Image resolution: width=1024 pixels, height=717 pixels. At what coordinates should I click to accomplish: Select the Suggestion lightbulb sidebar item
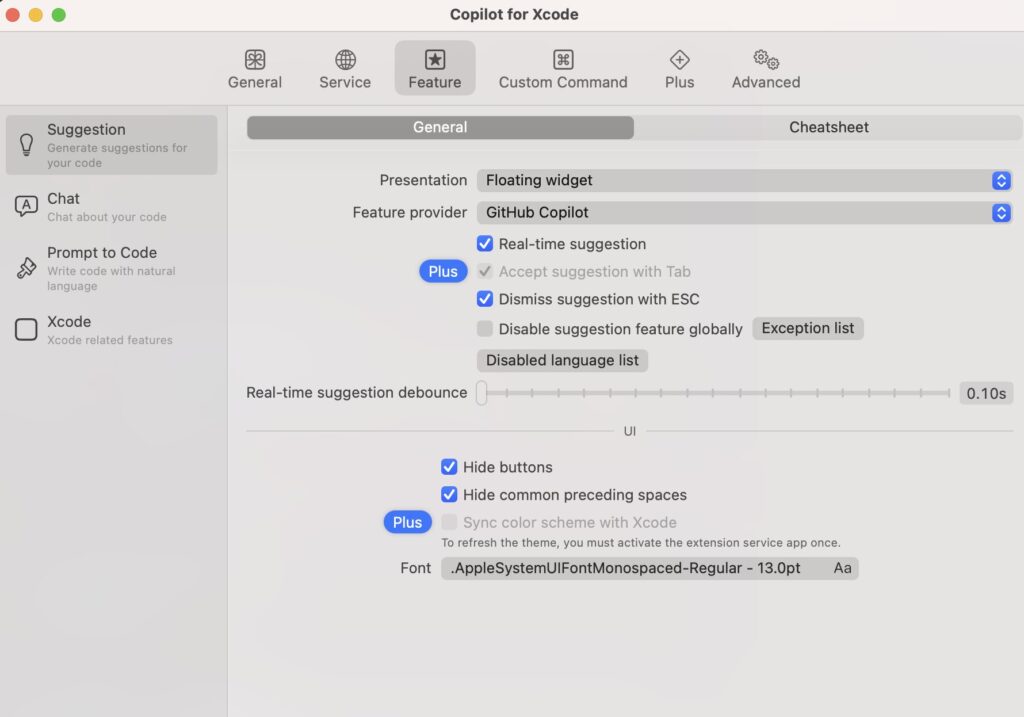point(111,143)
